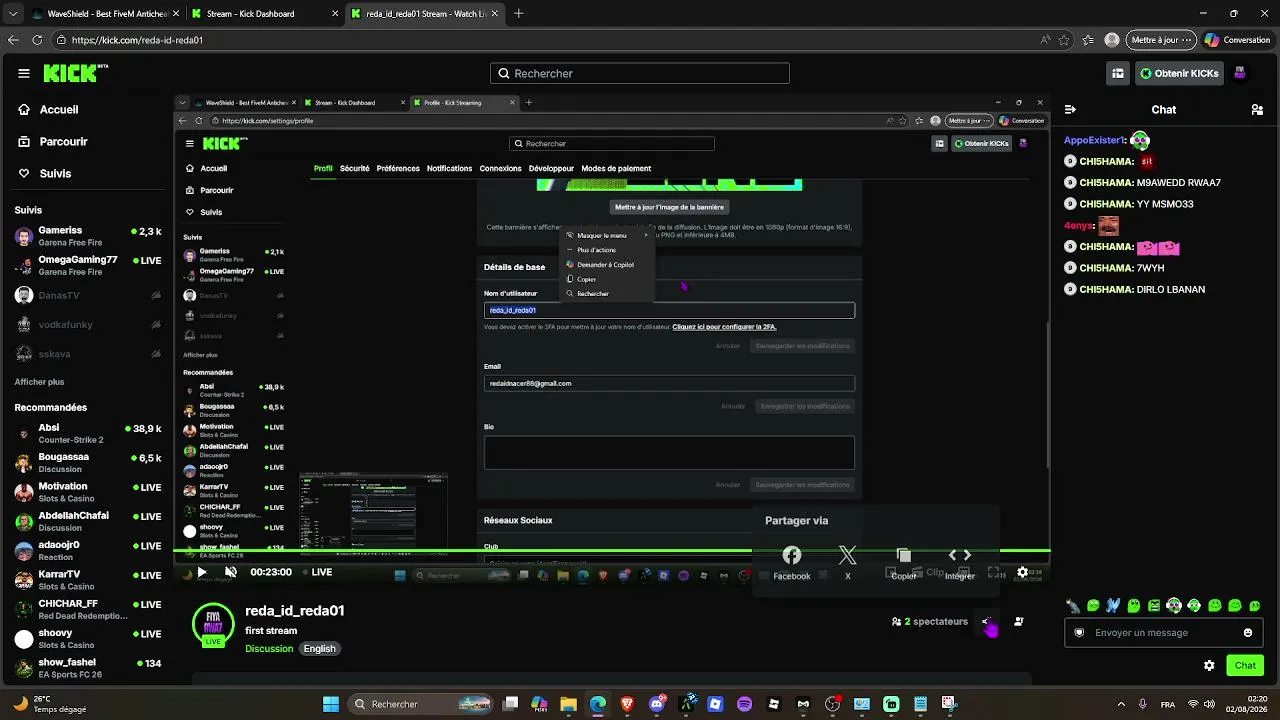Open File Explorer from the taskbar
Image resolution: width=1280 pixels, height=720 pixels.
tap(568, 704)
